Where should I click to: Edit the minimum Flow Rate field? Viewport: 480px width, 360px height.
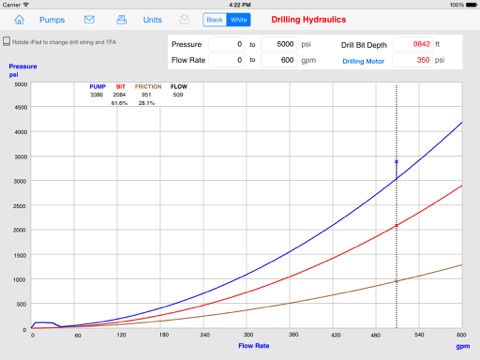227,60
